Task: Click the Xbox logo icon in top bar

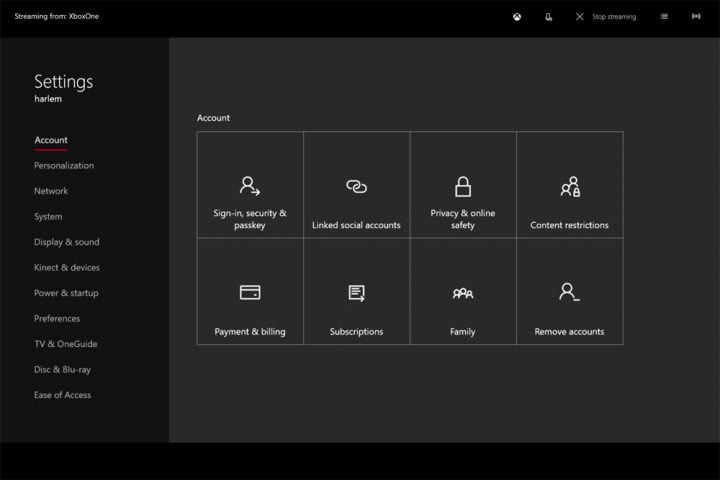Action: (517, 17)
